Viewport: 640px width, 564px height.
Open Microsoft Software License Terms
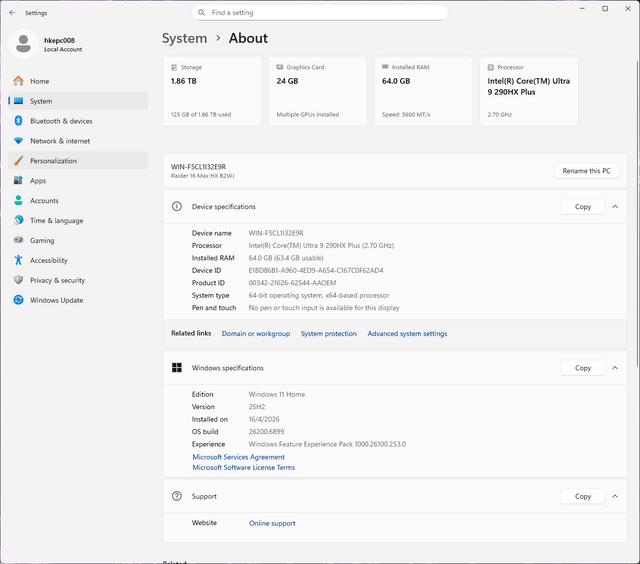(244, 467)
